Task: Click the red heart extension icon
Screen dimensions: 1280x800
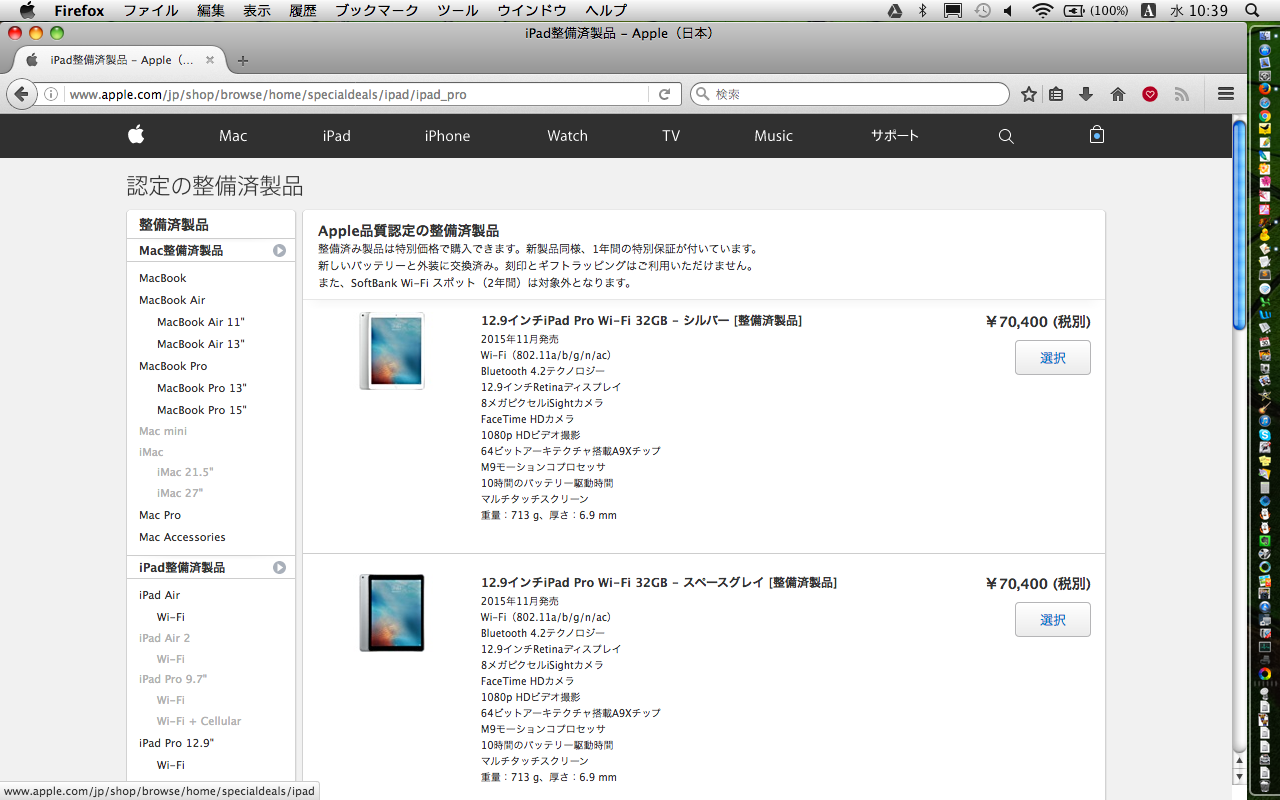Action: coord(1150,94)
